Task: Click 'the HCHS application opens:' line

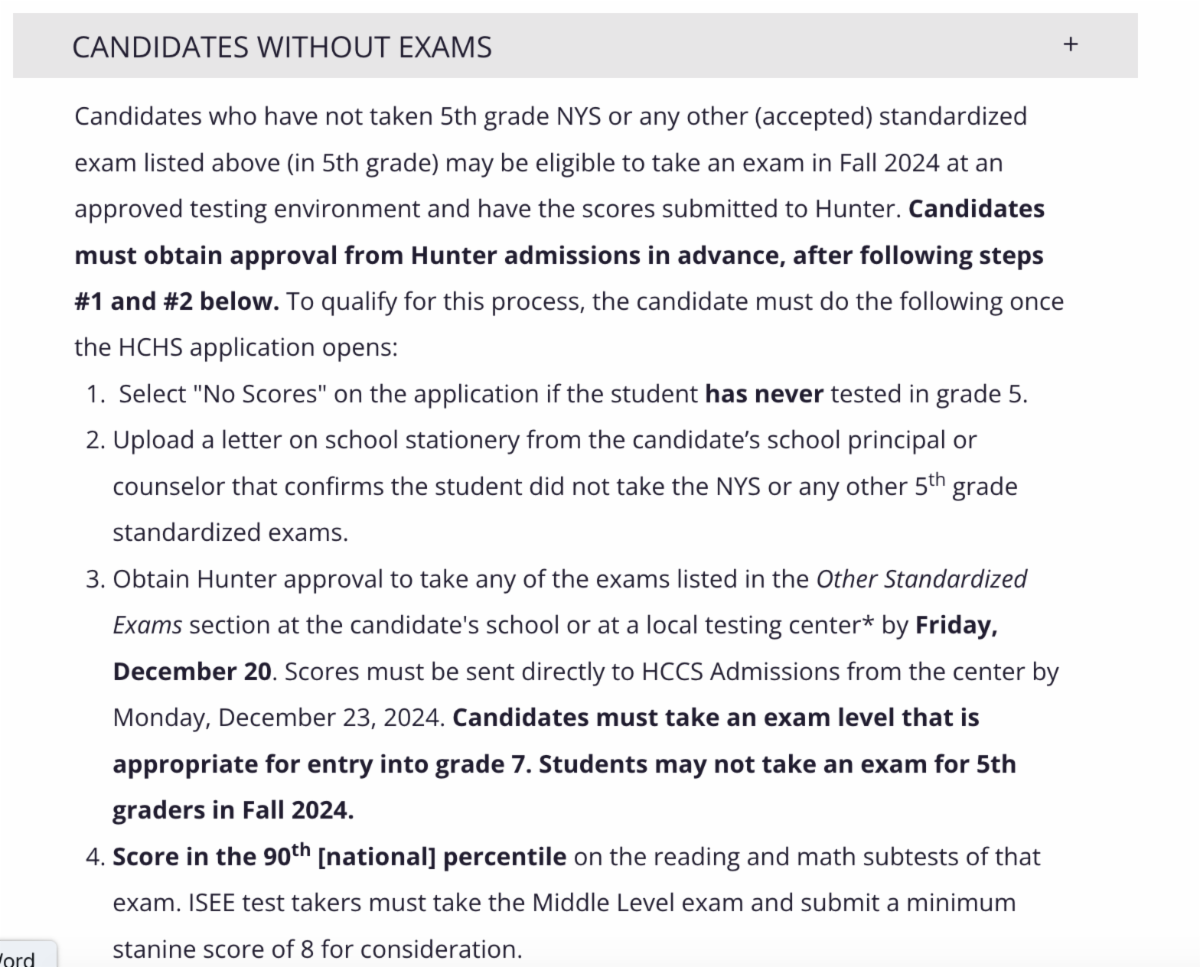Action: 235,348
